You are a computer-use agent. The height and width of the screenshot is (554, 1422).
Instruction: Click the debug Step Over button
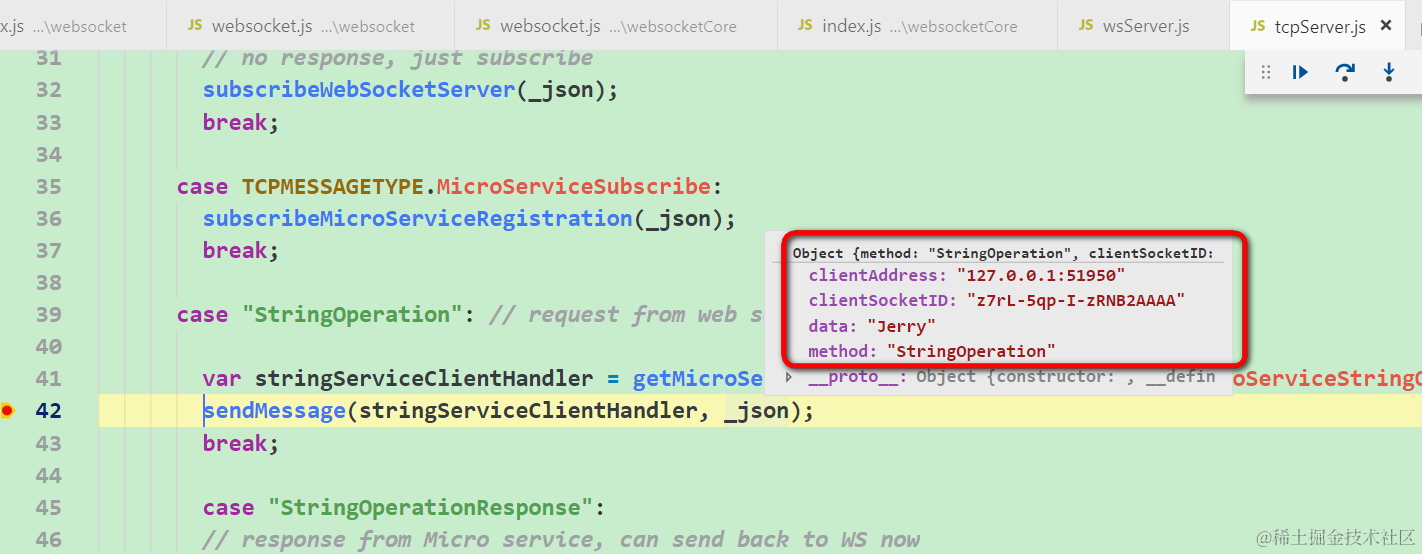pyautogui.click(x=1345, y=72)
